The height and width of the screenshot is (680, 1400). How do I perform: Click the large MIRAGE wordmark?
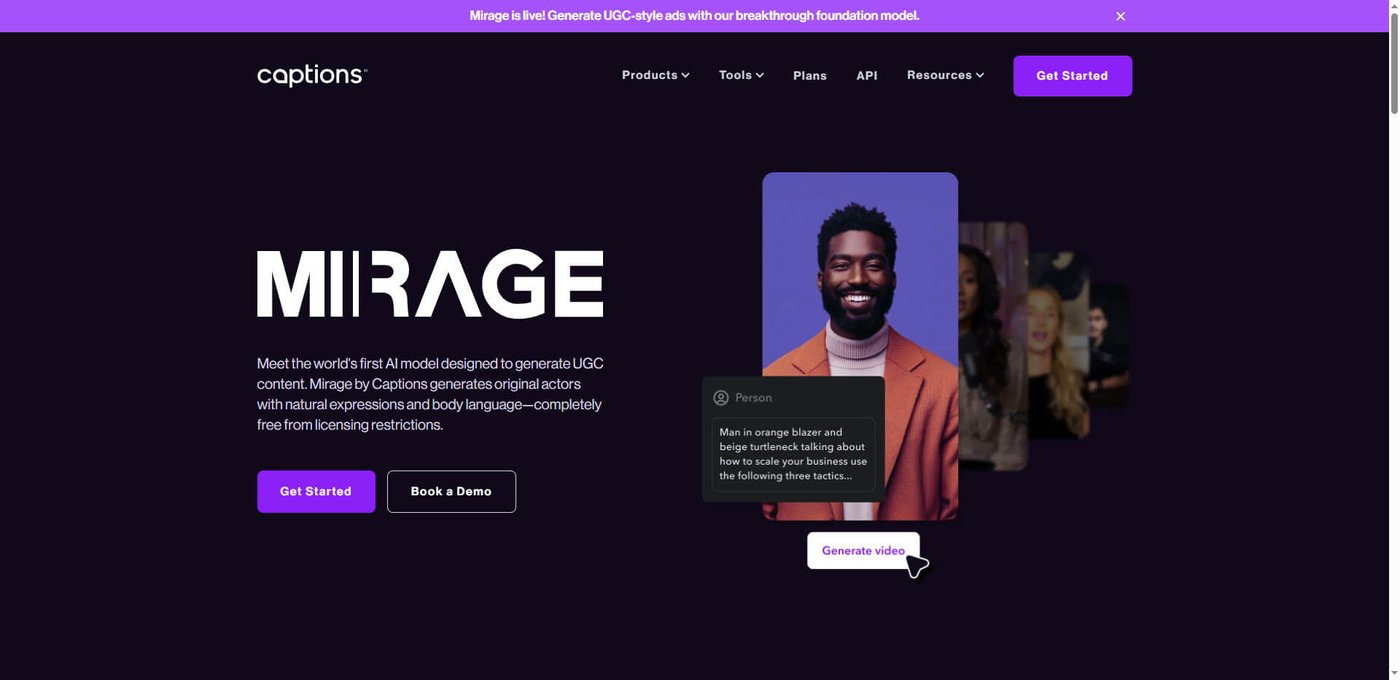pos(430,284)
